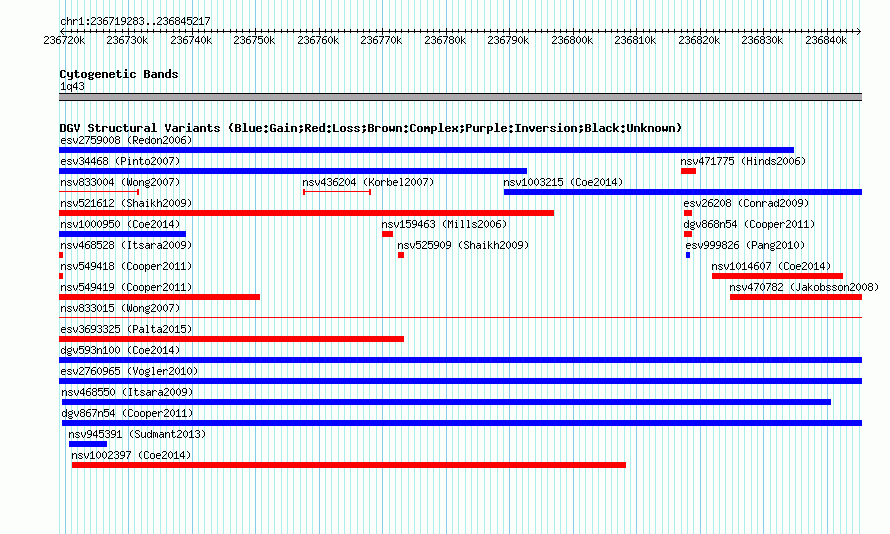
Task: Select the nsv159463 (Mills2006) loss marker
Action: coord(388,234)
